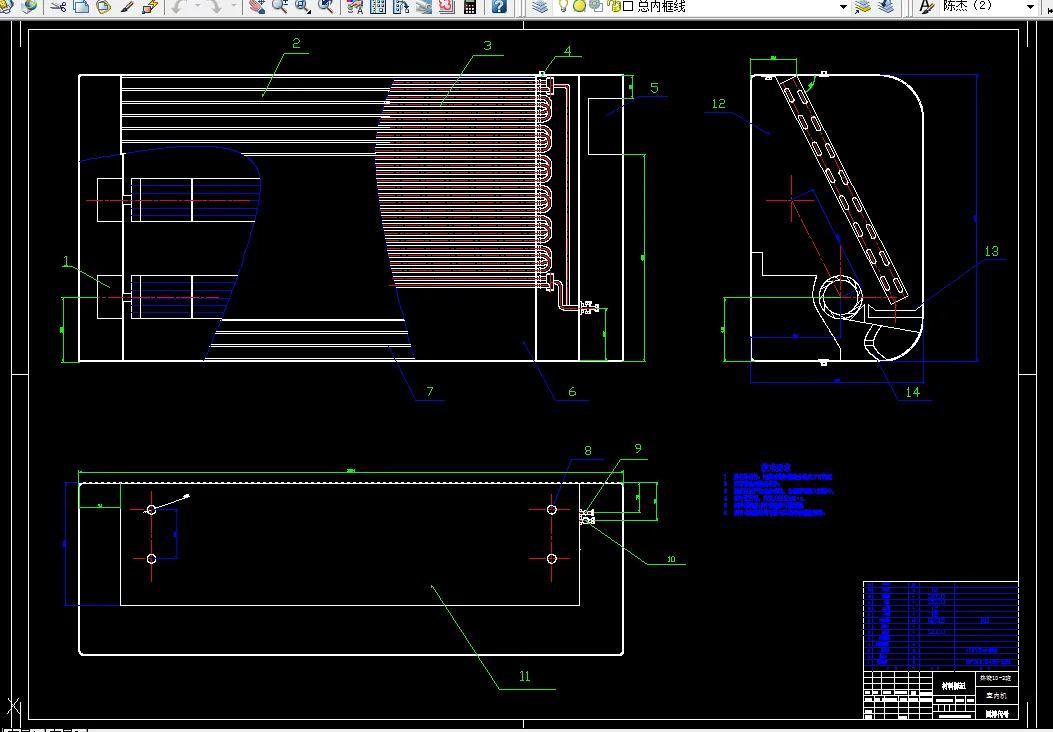Open the Properties palette icon

coord(355,7)
